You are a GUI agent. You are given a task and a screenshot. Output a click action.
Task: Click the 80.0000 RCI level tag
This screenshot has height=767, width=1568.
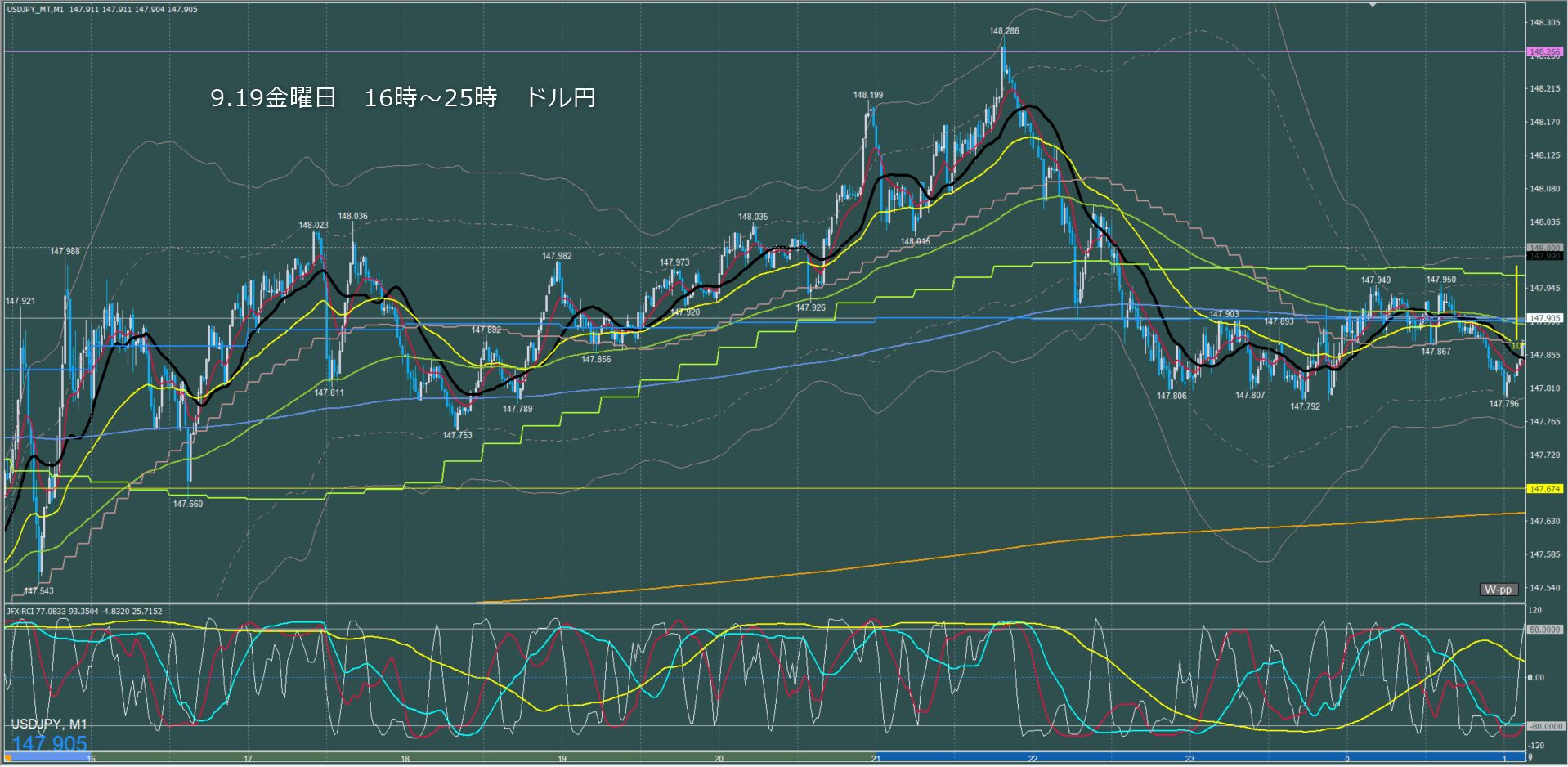(x=1544, y=630)
